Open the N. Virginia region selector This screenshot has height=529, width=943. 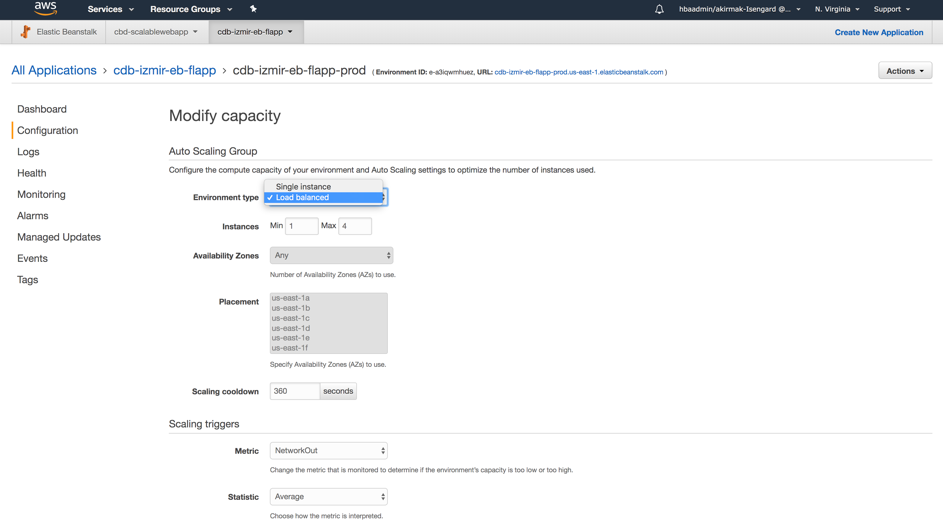[x=837, y=9]
